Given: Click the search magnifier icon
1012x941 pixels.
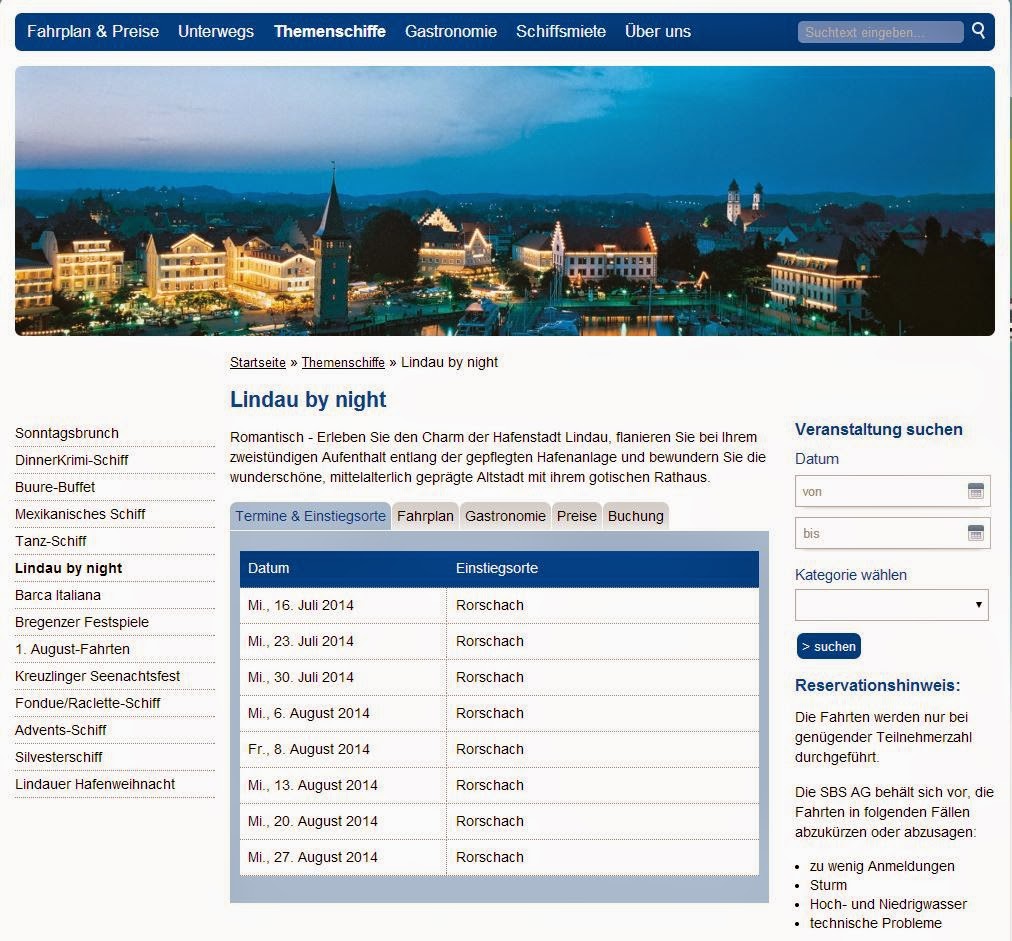Looking at the screenshot, I should (979, 31).
